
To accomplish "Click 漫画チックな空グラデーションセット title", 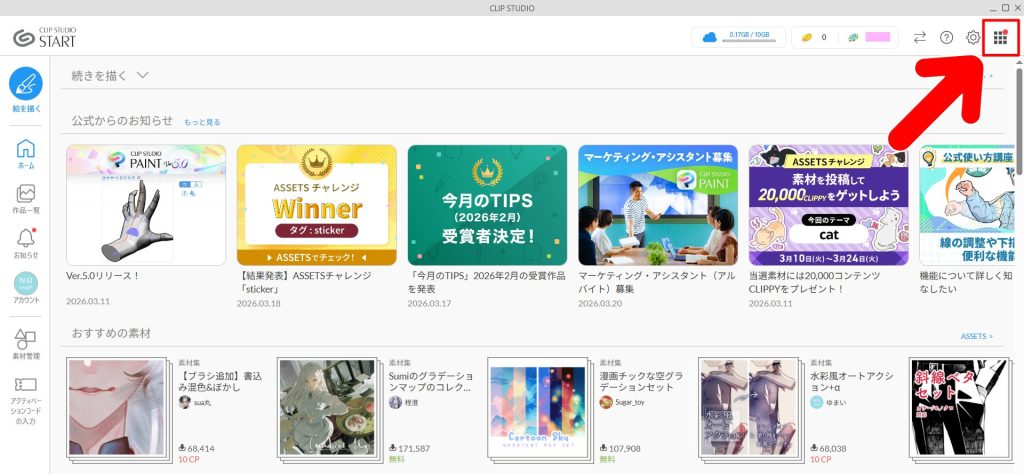I will point(642,382).
